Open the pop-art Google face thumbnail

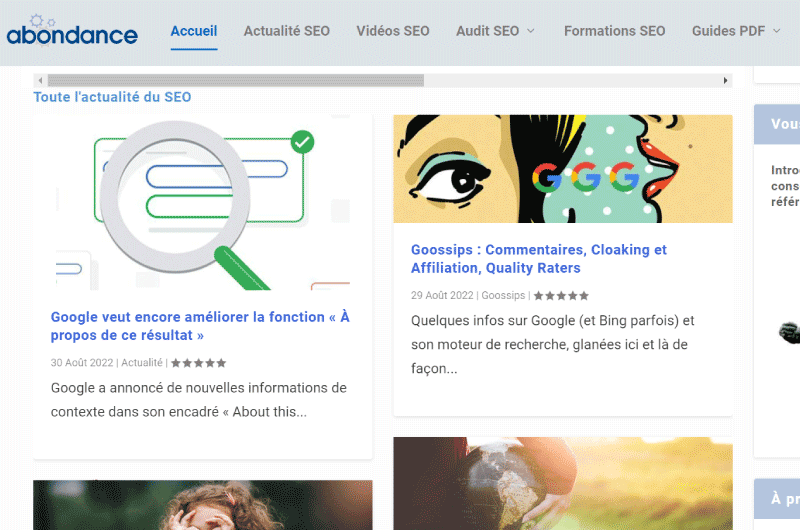point(563,169)
